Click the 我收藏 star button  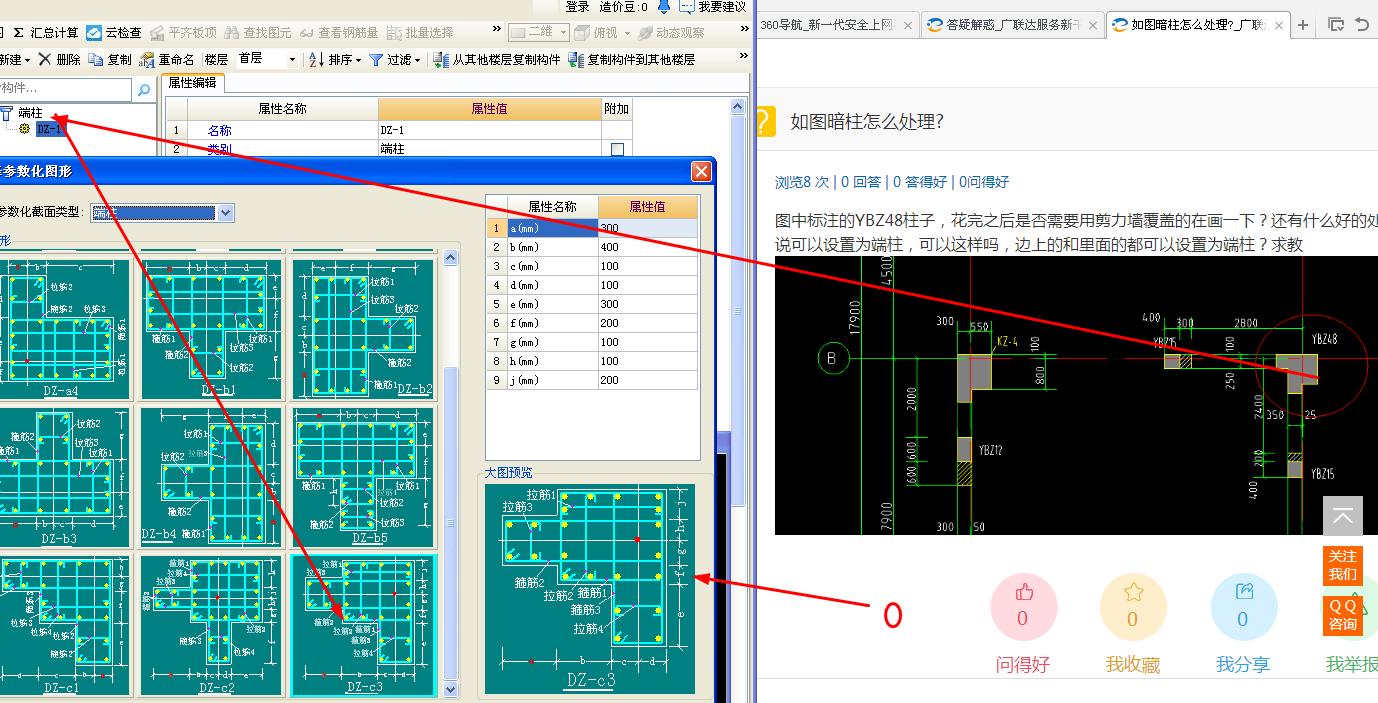(1132, 608)
